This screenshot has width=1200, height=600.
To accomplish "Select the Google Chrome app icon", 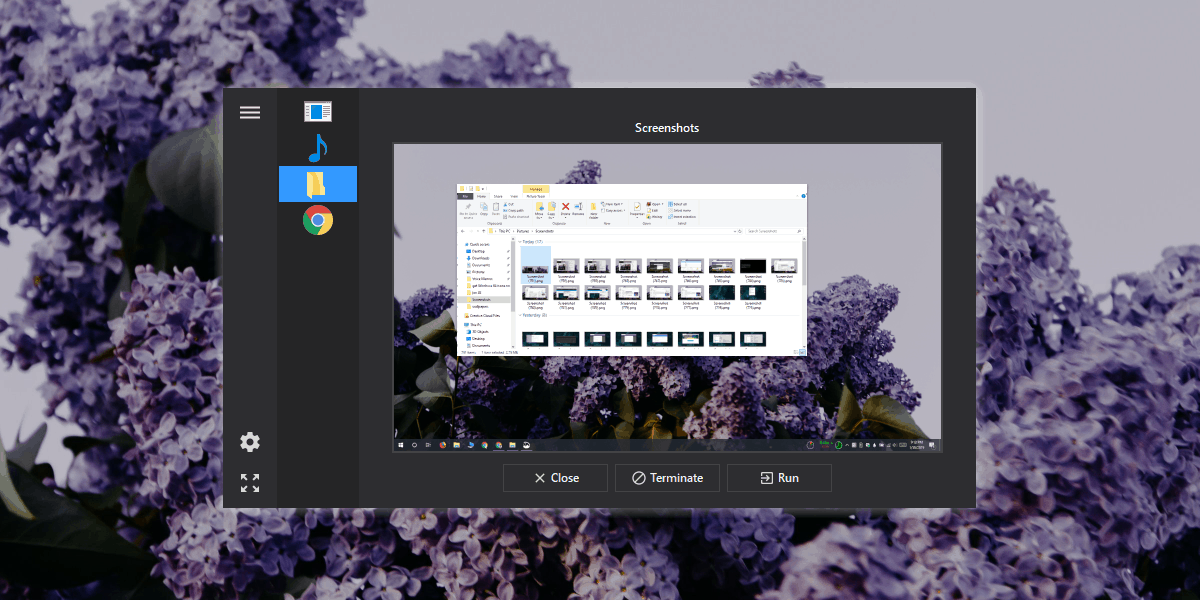I will (318, 220).
